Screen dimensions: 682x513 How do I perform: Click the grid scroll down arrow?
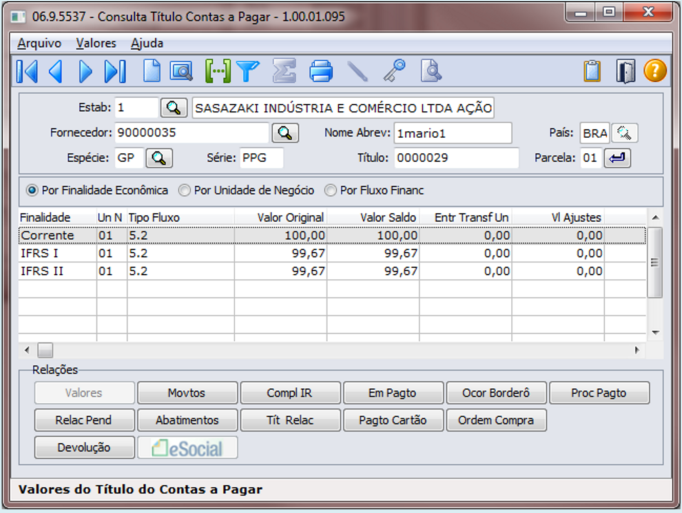tap(655, 333)
